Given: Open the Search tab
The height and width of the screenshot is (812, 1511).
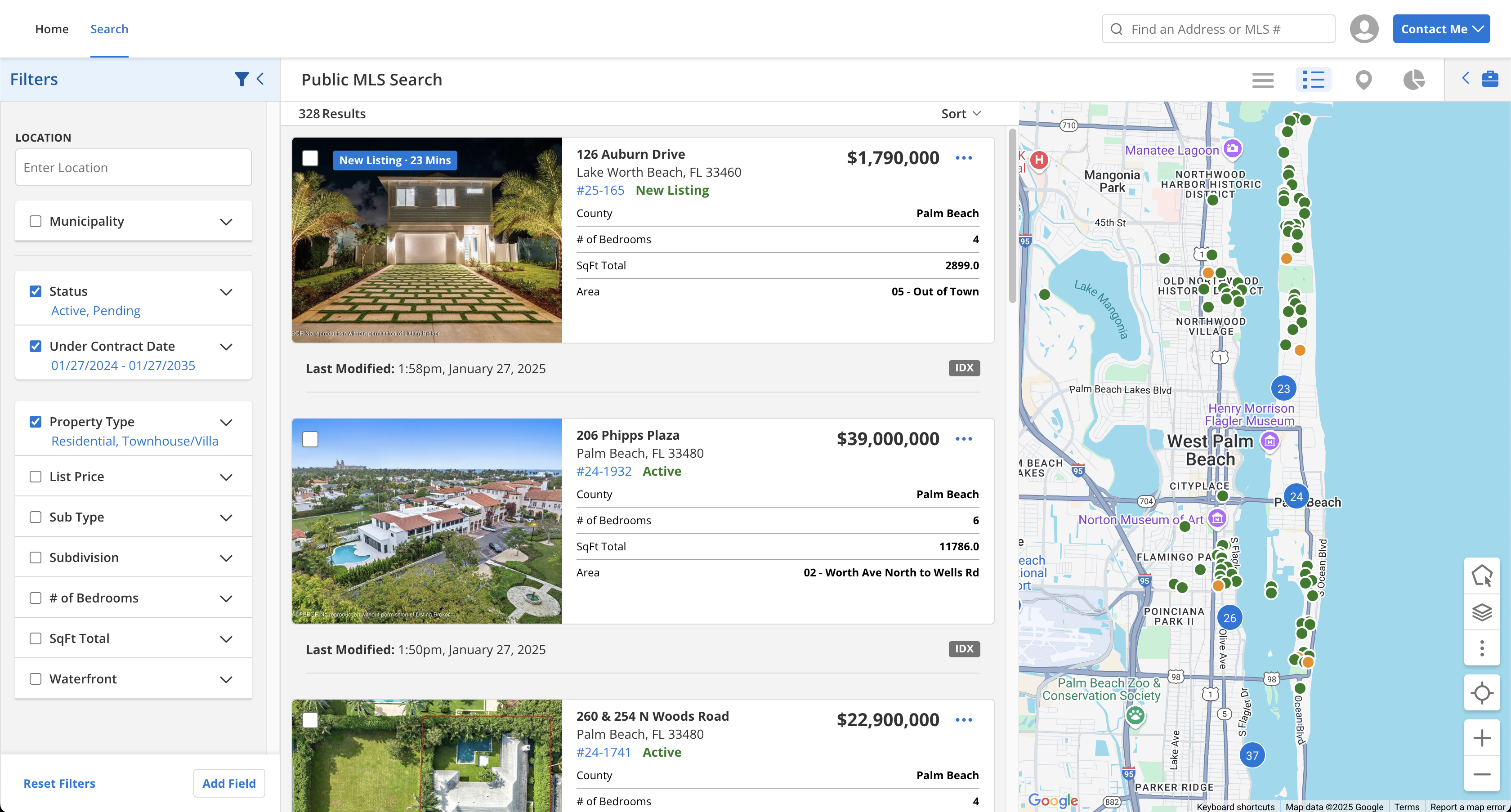Looking at the screenshot, I should click(x=109, y=29).
